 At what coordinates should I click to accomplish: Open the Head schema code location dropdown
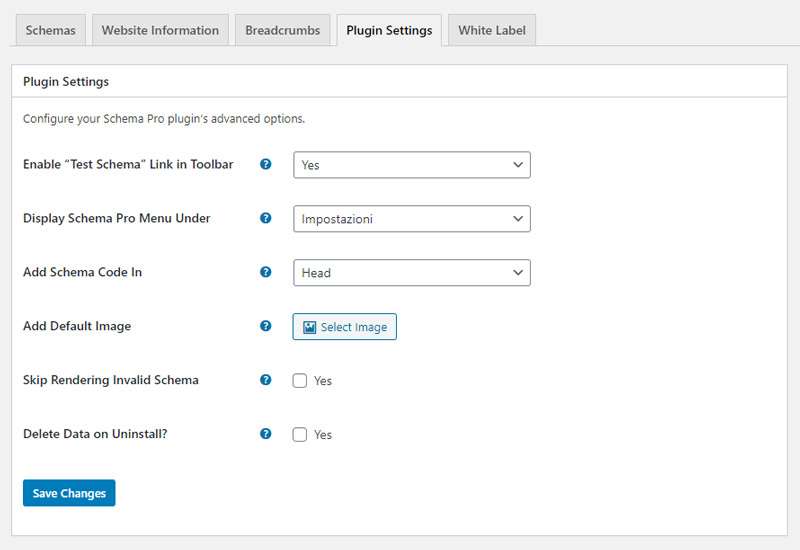412,272
